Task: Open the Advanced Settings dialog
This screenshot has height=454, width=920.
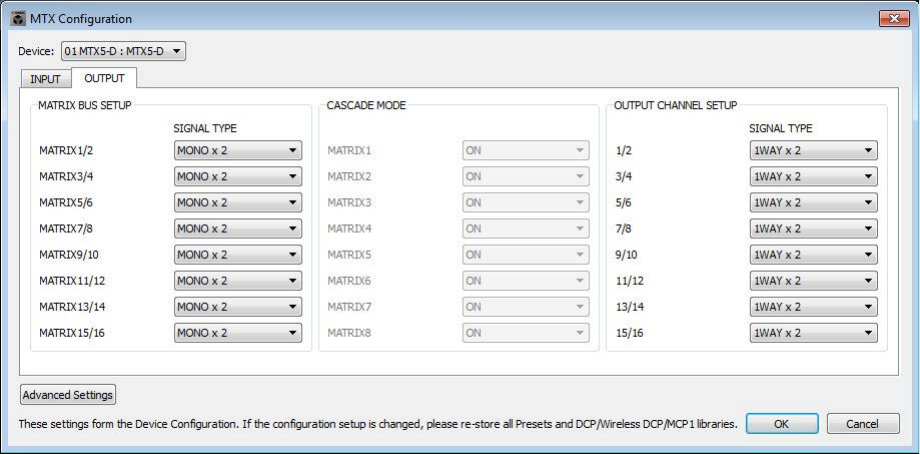Action: click(68, 395)
